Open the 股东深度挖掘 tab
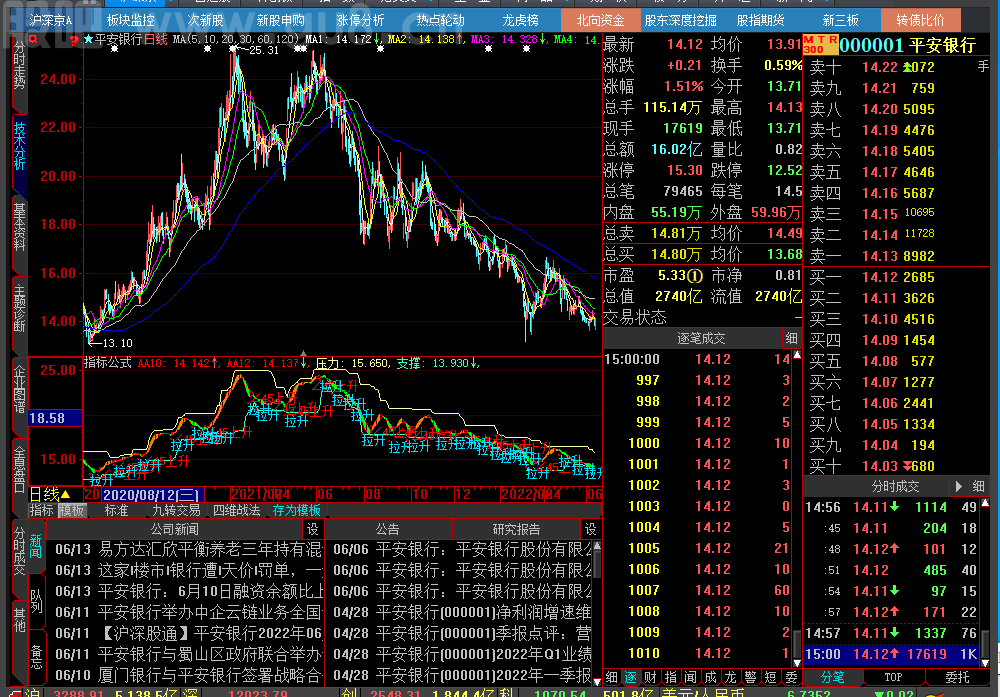 click(680, 20)
